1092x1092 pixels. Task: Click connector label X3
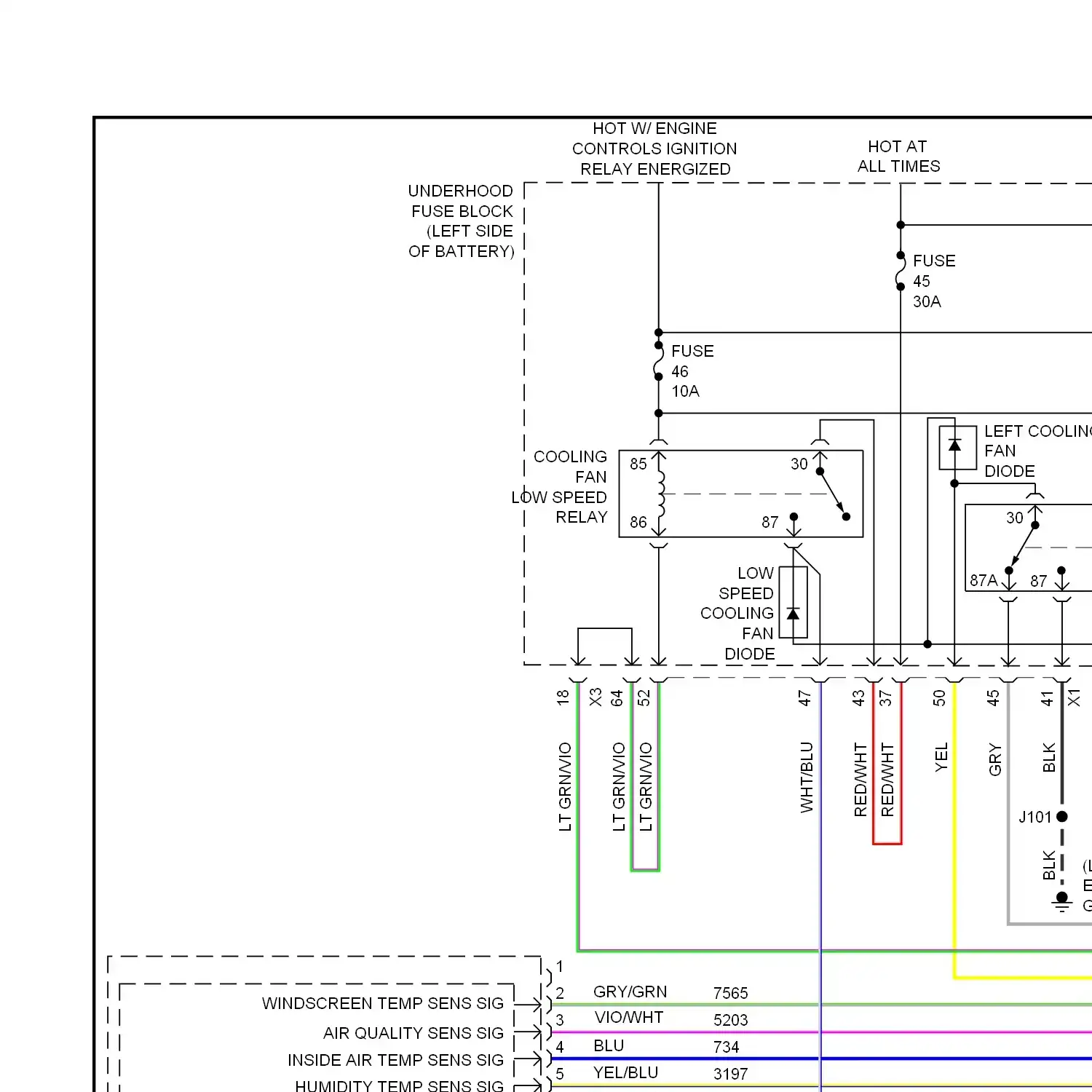pos(596,697)
